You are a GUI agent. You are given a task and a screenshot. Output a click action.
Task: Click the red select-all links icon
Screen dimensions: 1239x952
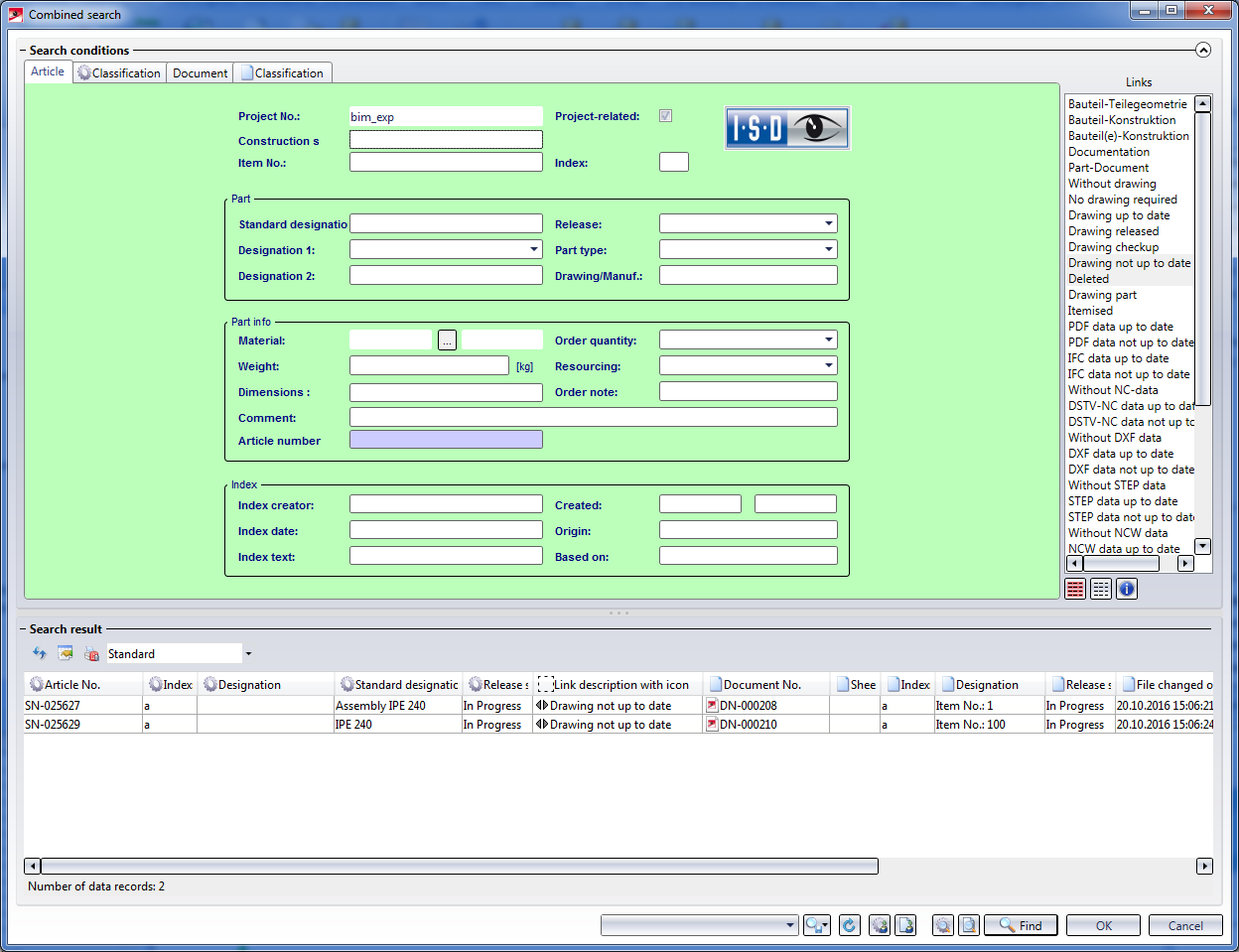1075,589
